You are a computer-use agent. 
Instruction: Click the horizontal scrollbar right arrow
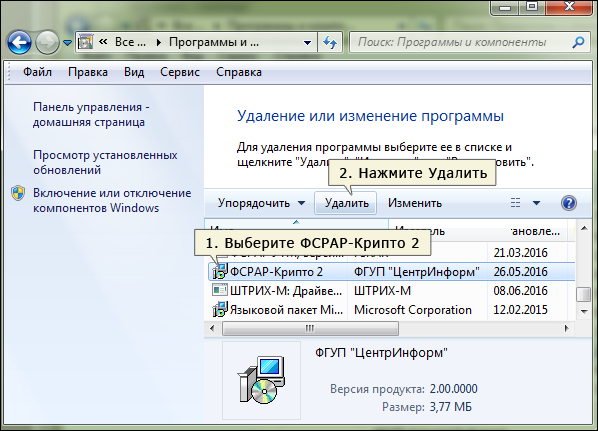coord(566,328)
